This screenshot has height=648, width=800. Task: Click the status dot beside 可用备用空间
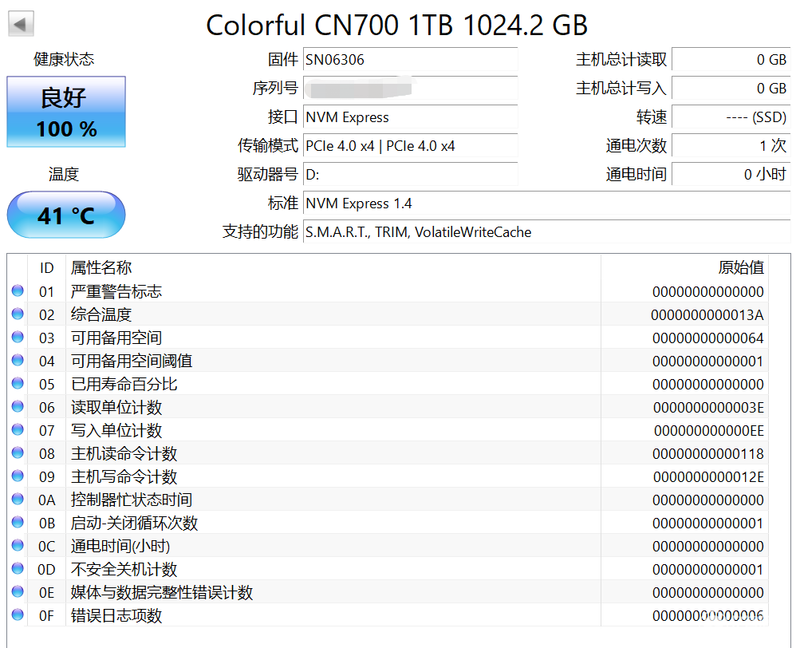(17, 337)
